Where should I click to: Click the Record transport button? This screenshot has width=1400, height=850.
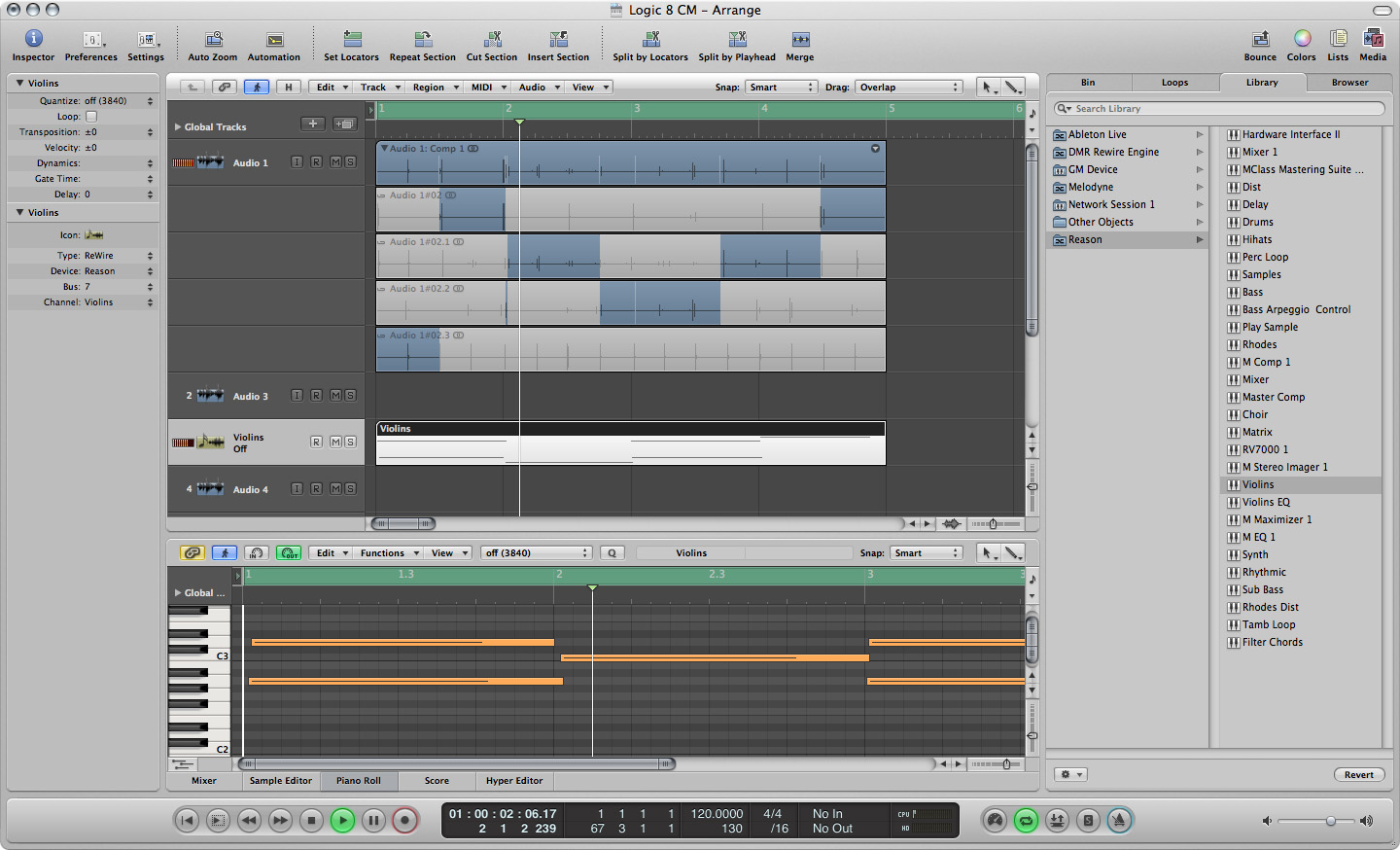point(404,820)
